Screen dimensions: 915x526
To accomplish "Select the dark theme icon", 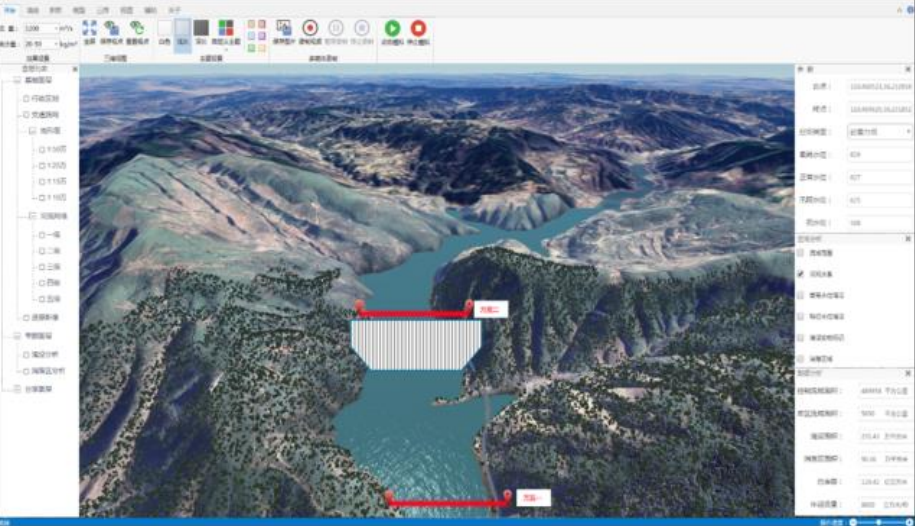I will (x=201, y=28).
